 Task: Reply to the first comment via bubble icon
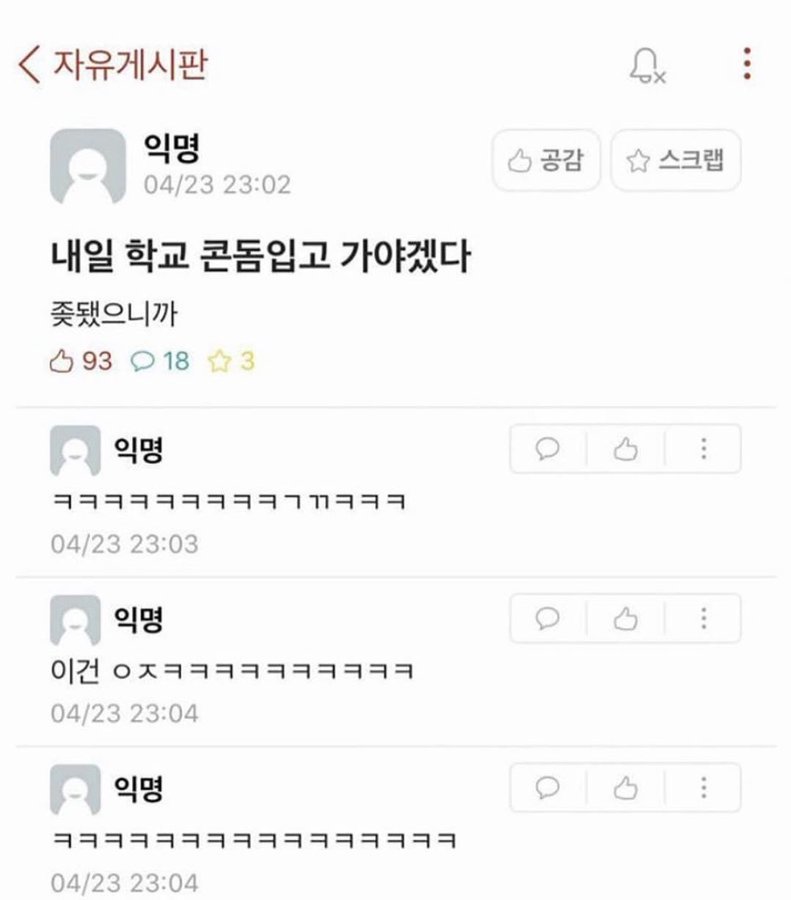pyautogui.click(x=548, y=449)
